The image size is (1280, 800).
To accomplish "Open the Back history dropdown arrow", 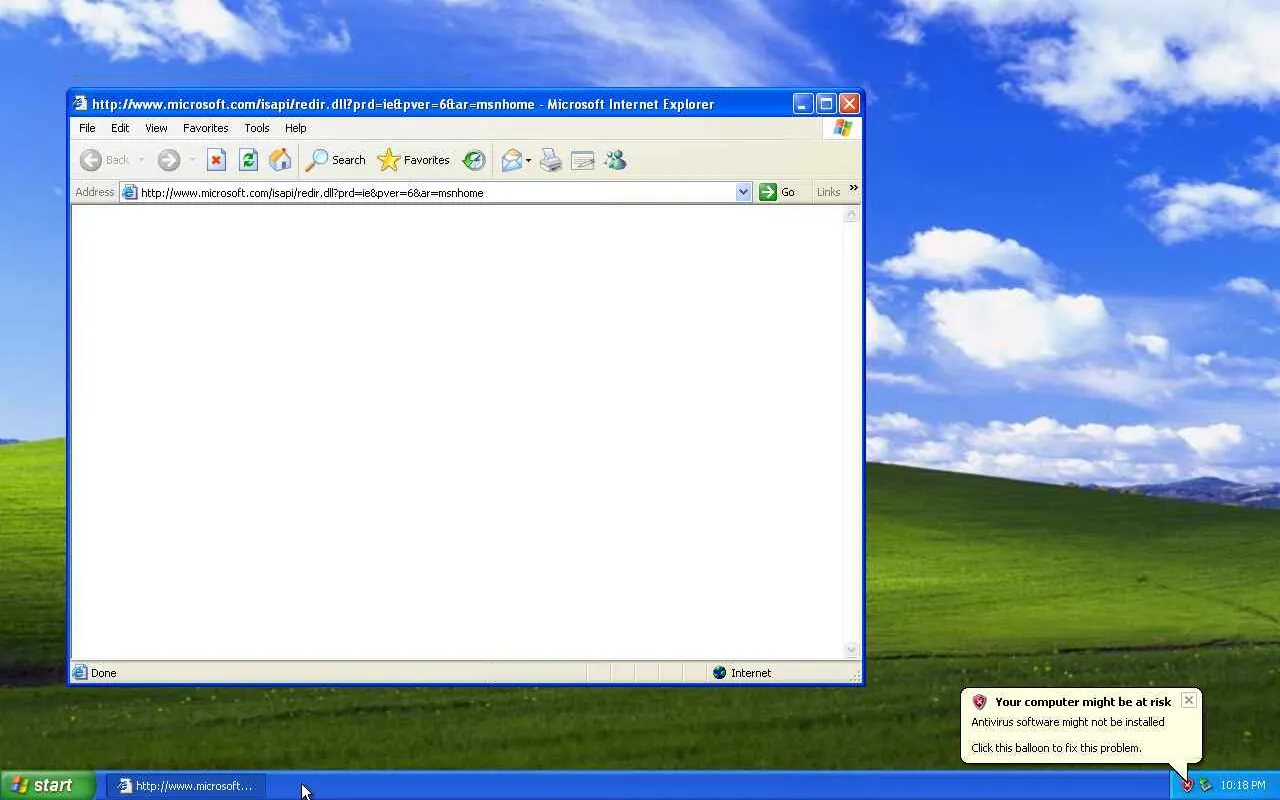I will point(141,160).
